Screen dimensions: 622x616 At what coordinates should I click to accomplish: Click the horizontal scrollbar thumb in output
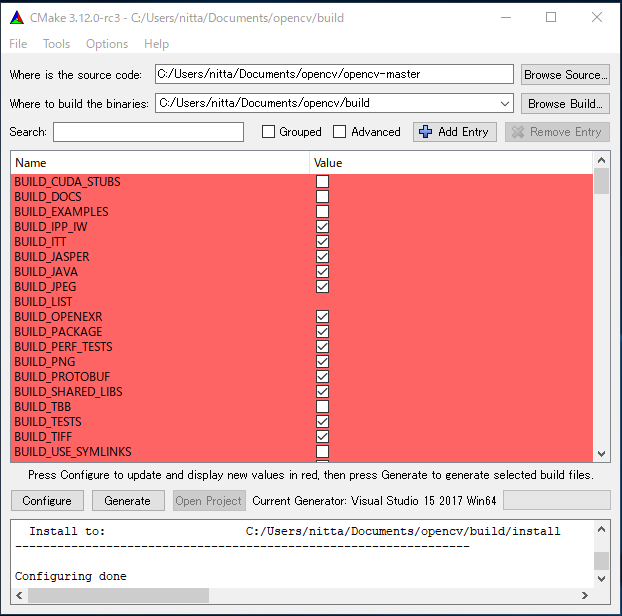coord(119,595)
